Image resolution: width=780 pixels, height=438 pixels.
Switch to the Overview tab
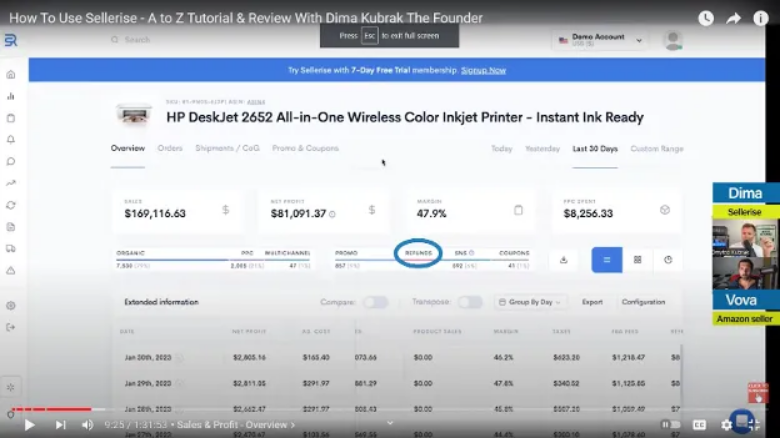pos(128,148)
